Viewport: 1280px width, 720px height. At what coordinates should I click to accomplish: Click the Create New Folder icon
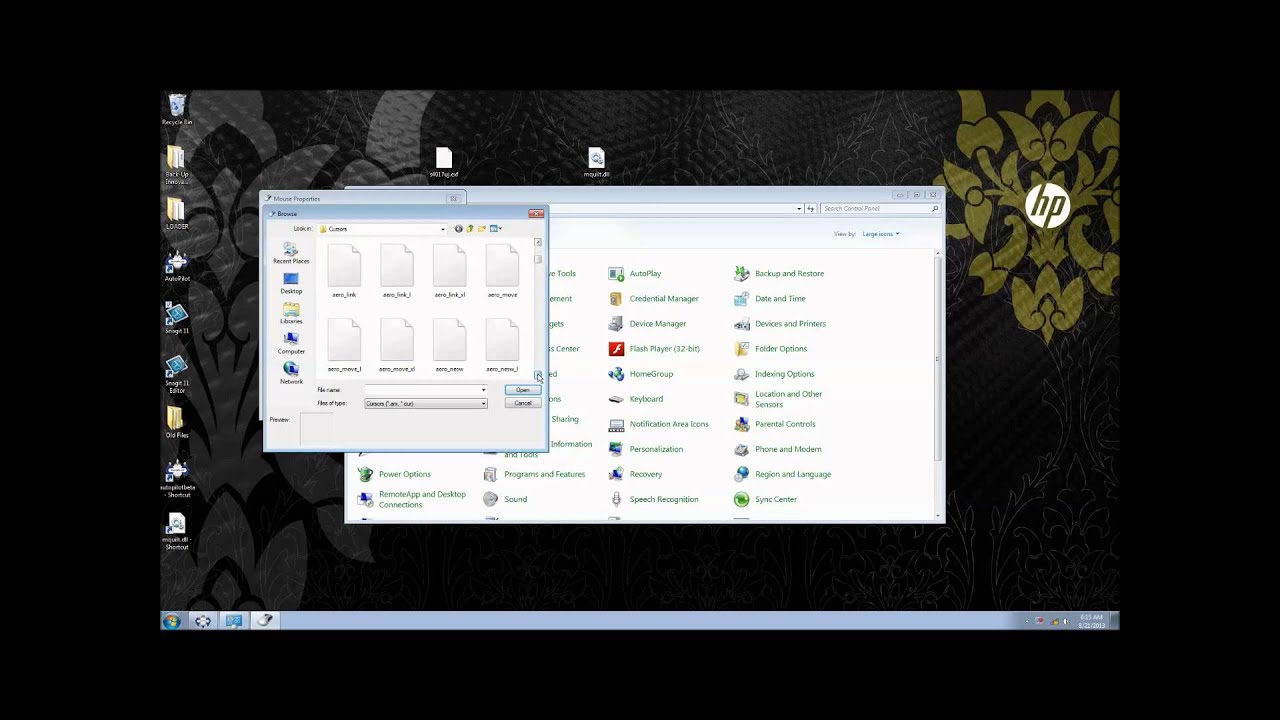click(x=481, y=229)
